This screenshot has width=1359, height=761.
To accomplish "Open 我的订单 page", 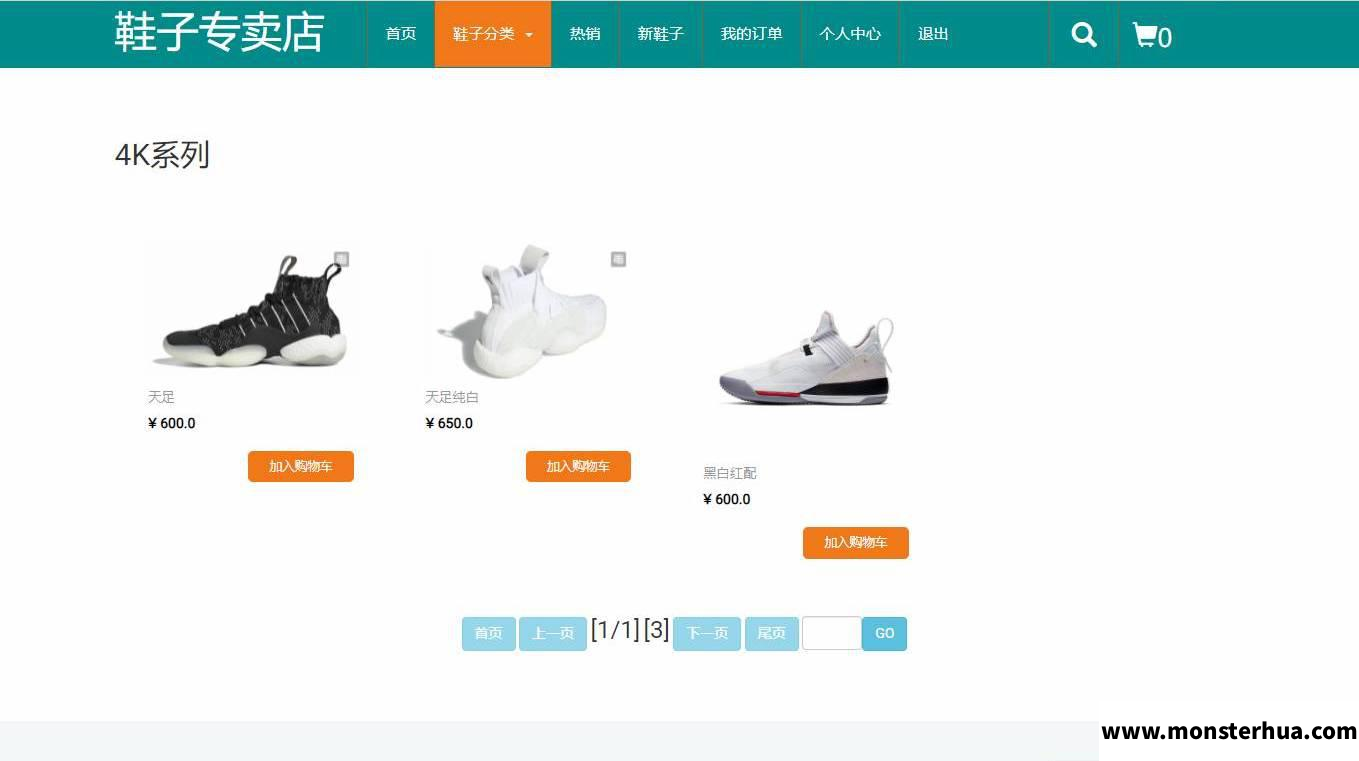I will point(752,34).
